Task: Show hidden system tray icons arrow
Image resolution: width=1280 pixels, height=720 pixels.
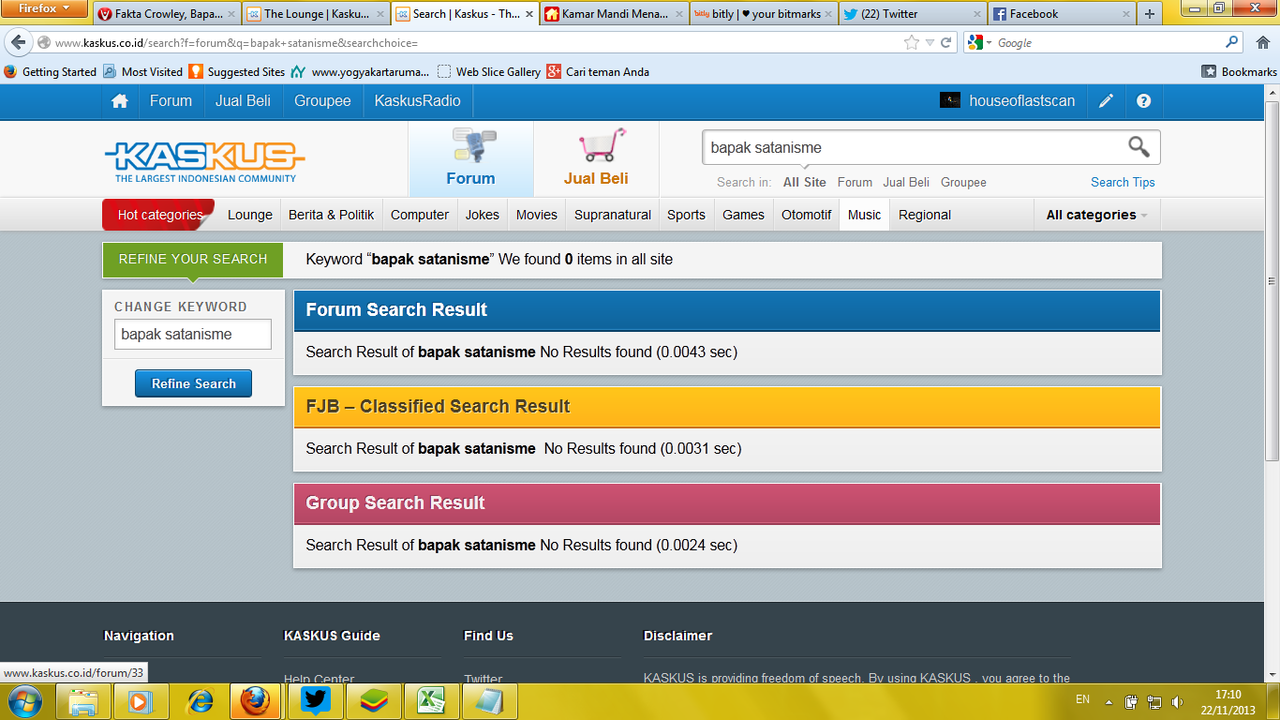Action: (1108, 702)
